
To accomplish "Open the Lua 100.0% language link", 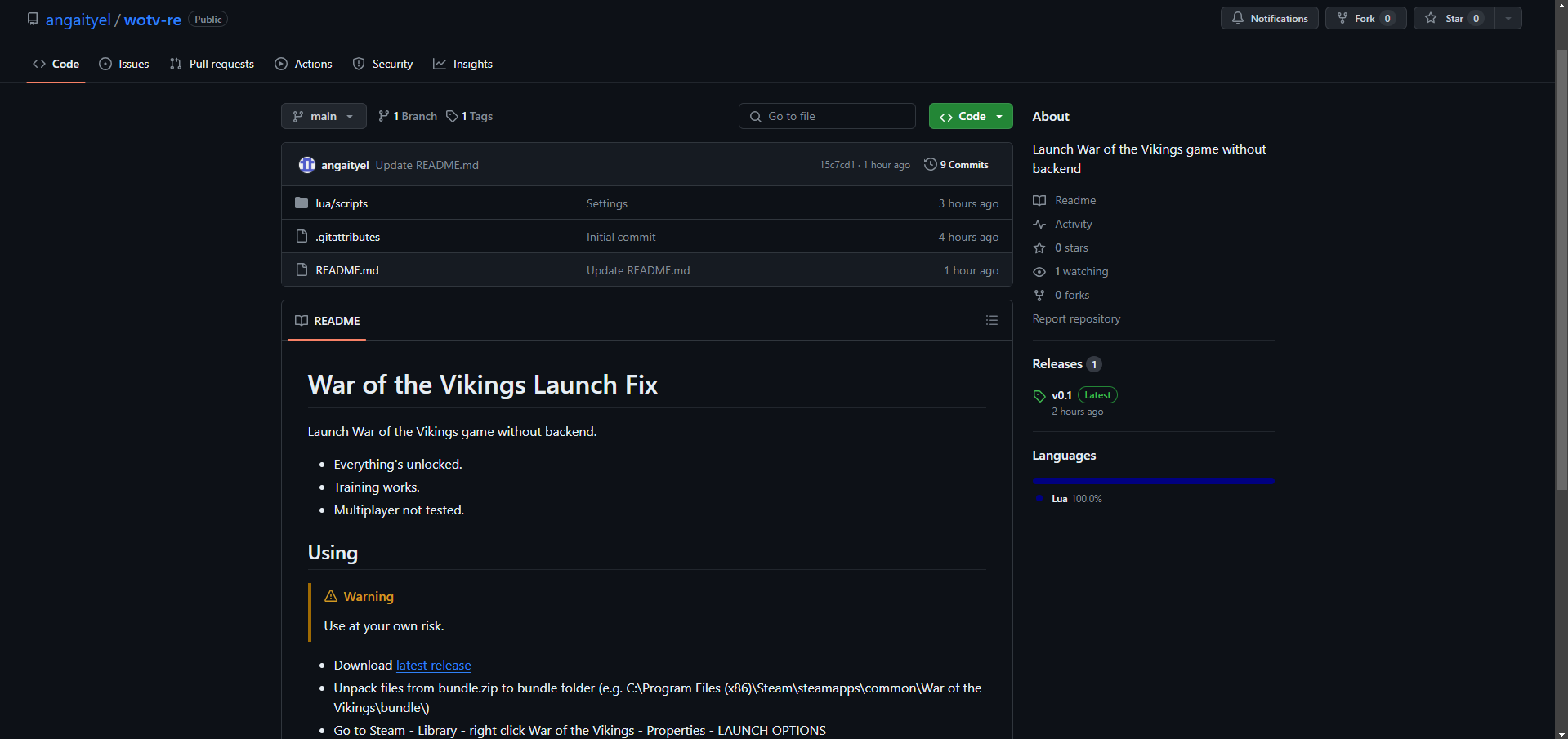I will pos(1076,499).
